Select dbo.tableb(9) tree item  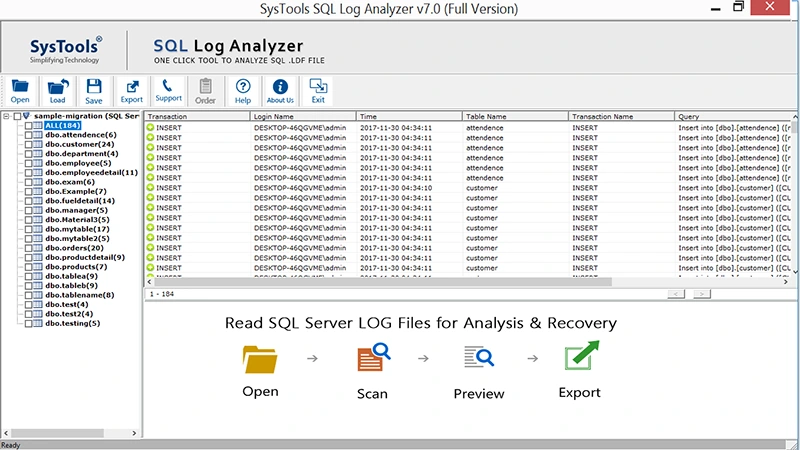(71, 286)
